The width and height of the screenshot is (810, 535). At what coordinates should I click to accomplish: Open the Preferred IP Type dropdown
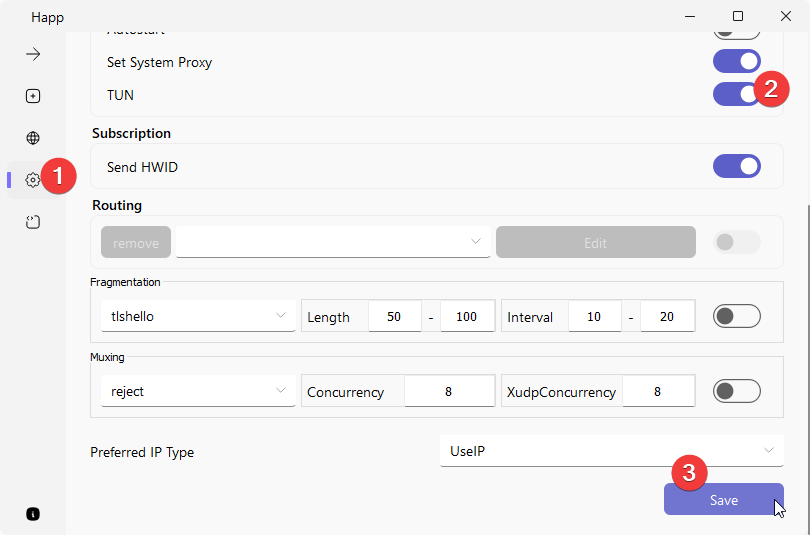coord(610,451)
